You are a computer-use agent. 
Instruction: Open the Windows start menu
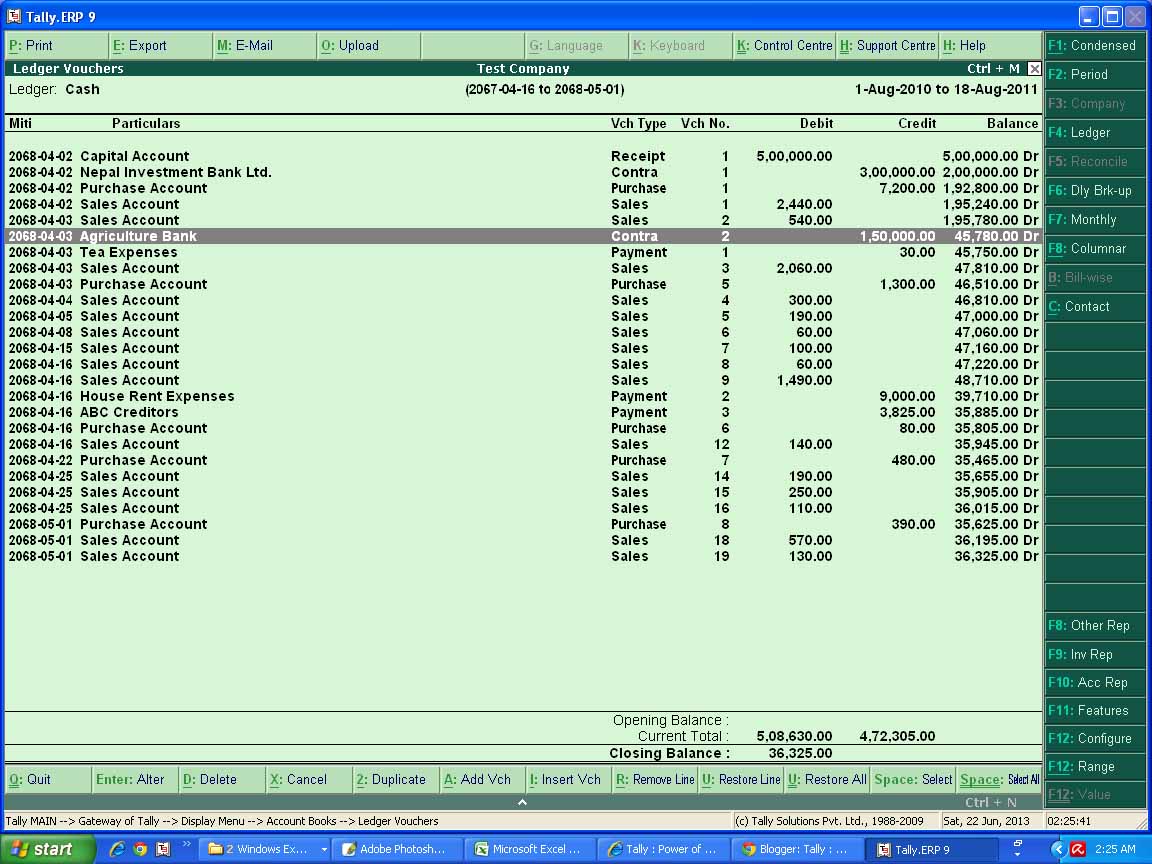[x=48, y=849]
